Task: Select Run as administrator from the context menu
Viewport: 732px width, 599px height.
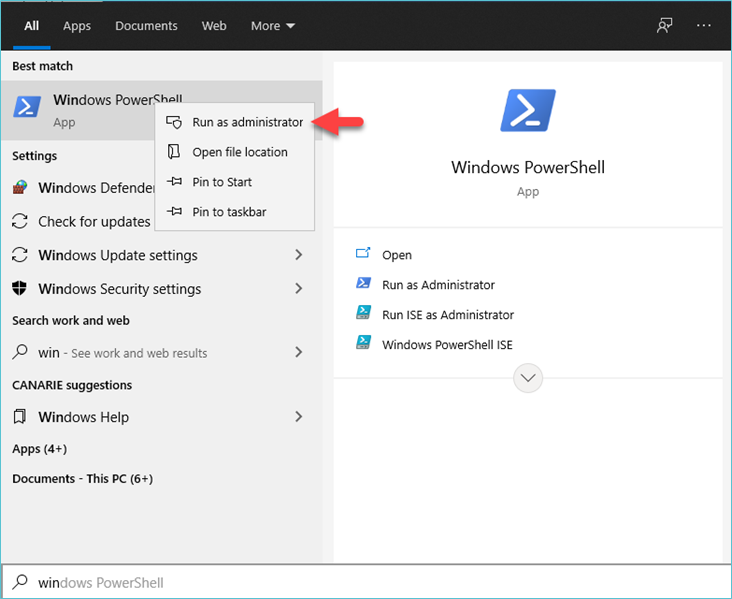Action: coord(246,122)
